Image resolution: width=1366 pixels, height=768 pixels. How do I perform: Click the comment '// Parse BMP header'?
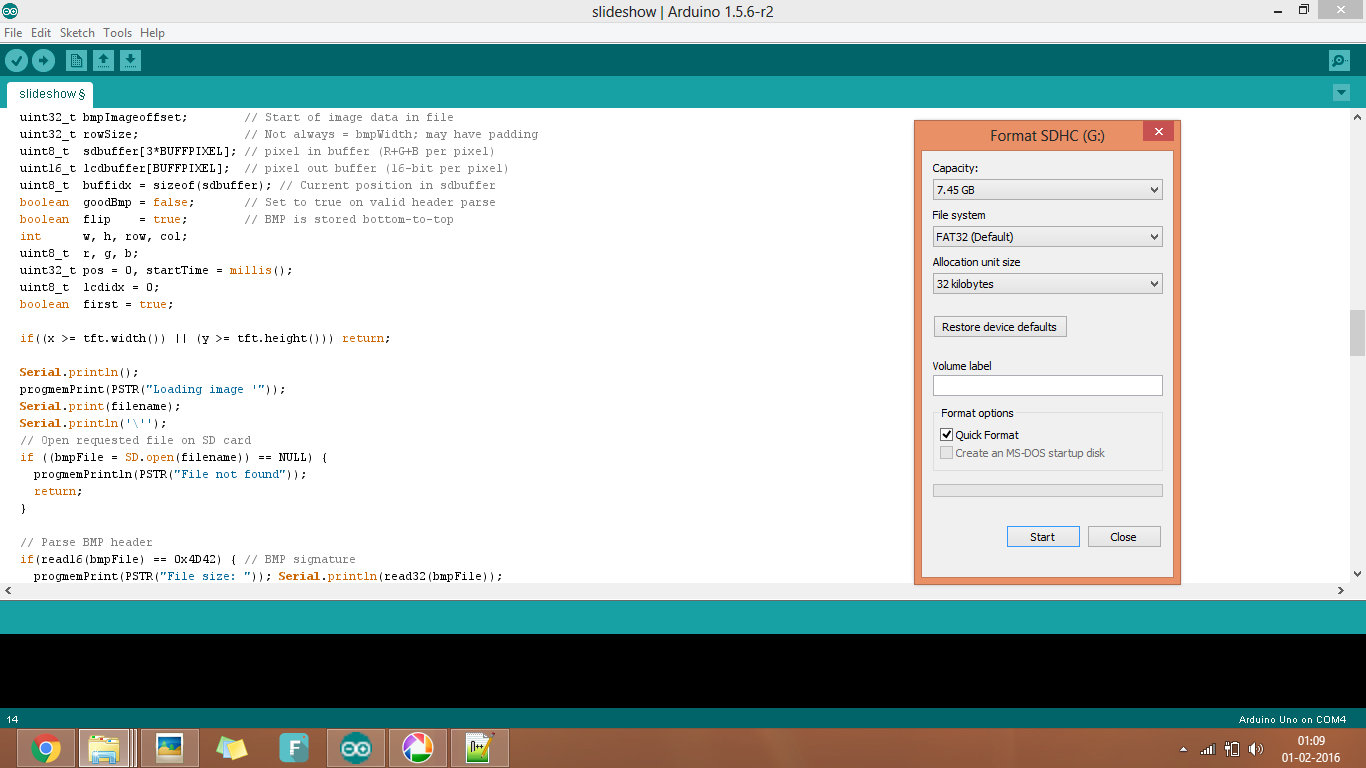click(x=86, y=542)
